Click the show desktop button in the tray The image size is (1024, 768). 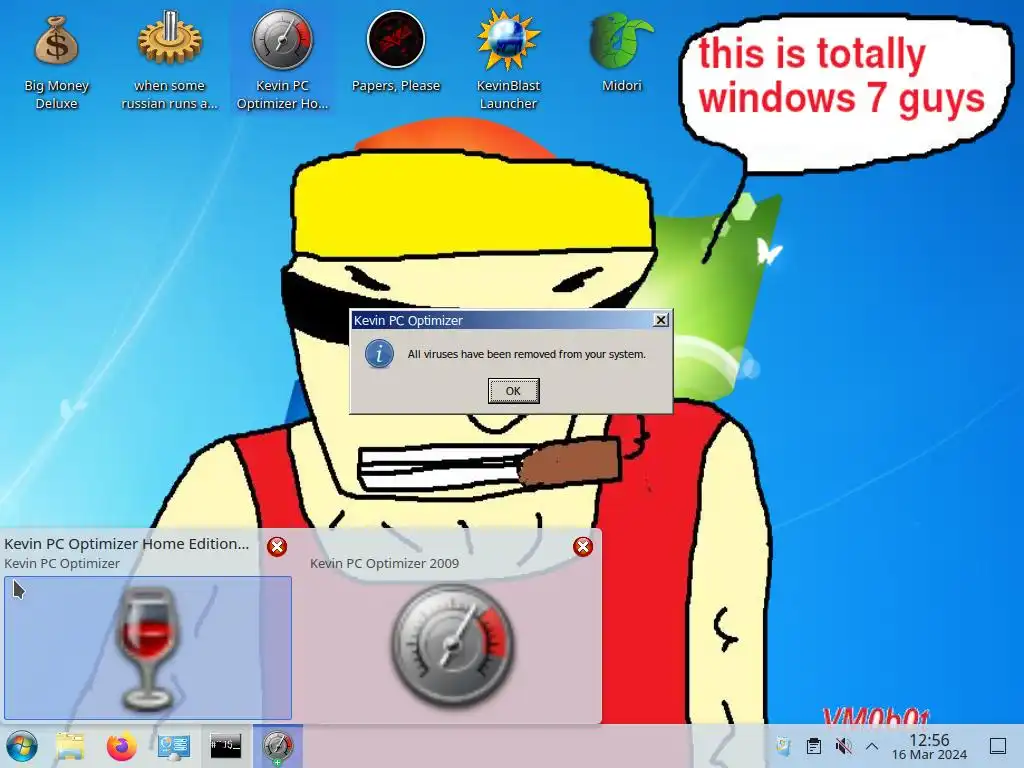pyautogui.click(x=998, y=746)
